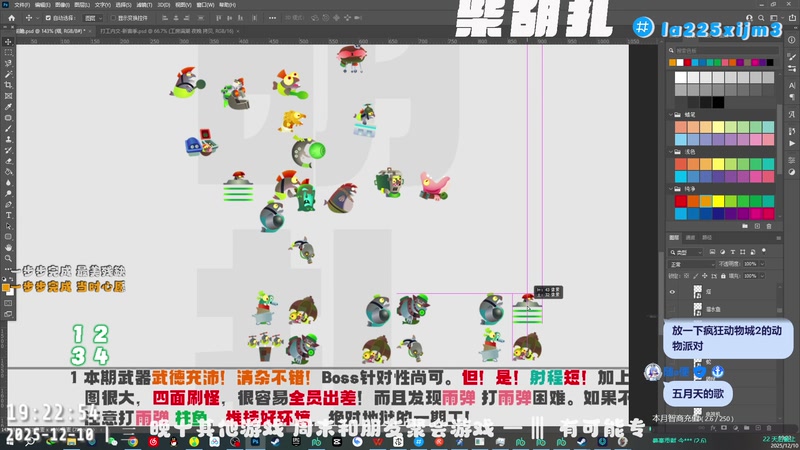Toggle lock transparent pixels

click(686, 276)
